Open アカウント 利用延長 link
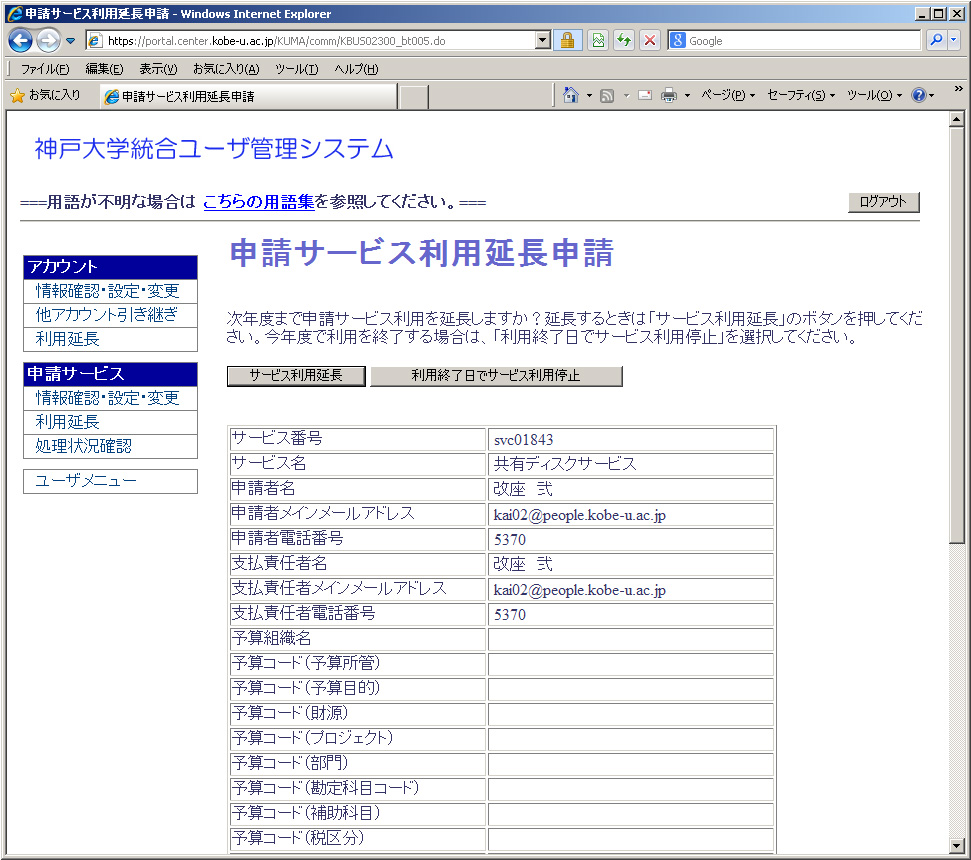 tap(67, 339)
